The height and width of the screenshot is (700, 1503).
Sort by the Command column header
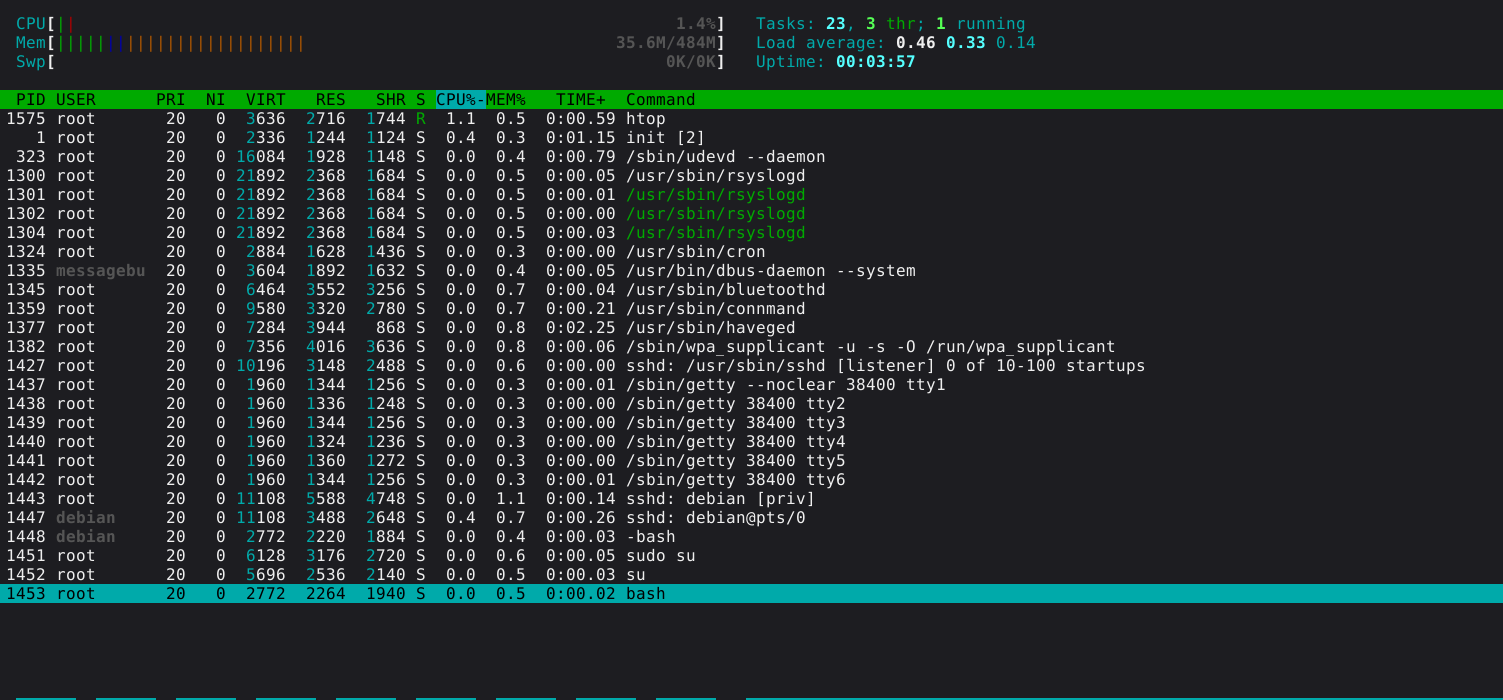[660, 100]
